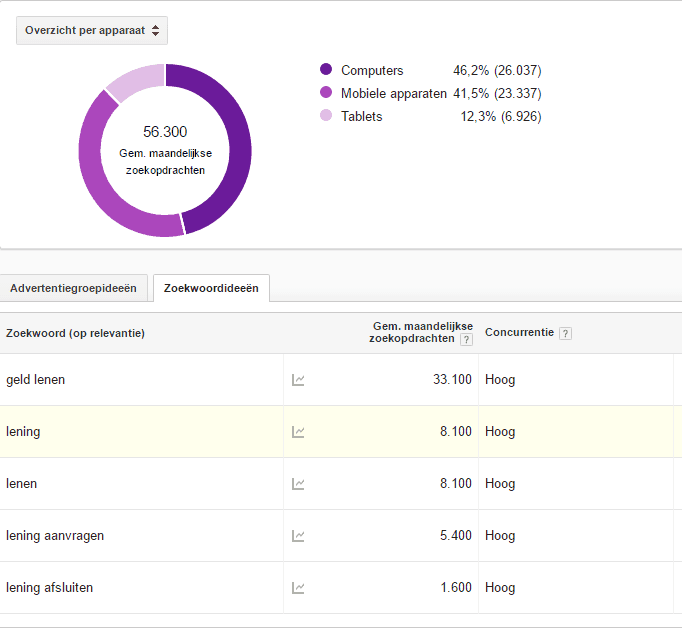
Task: Select the Zoekwoordideeën tab
Action: (211, 288)
